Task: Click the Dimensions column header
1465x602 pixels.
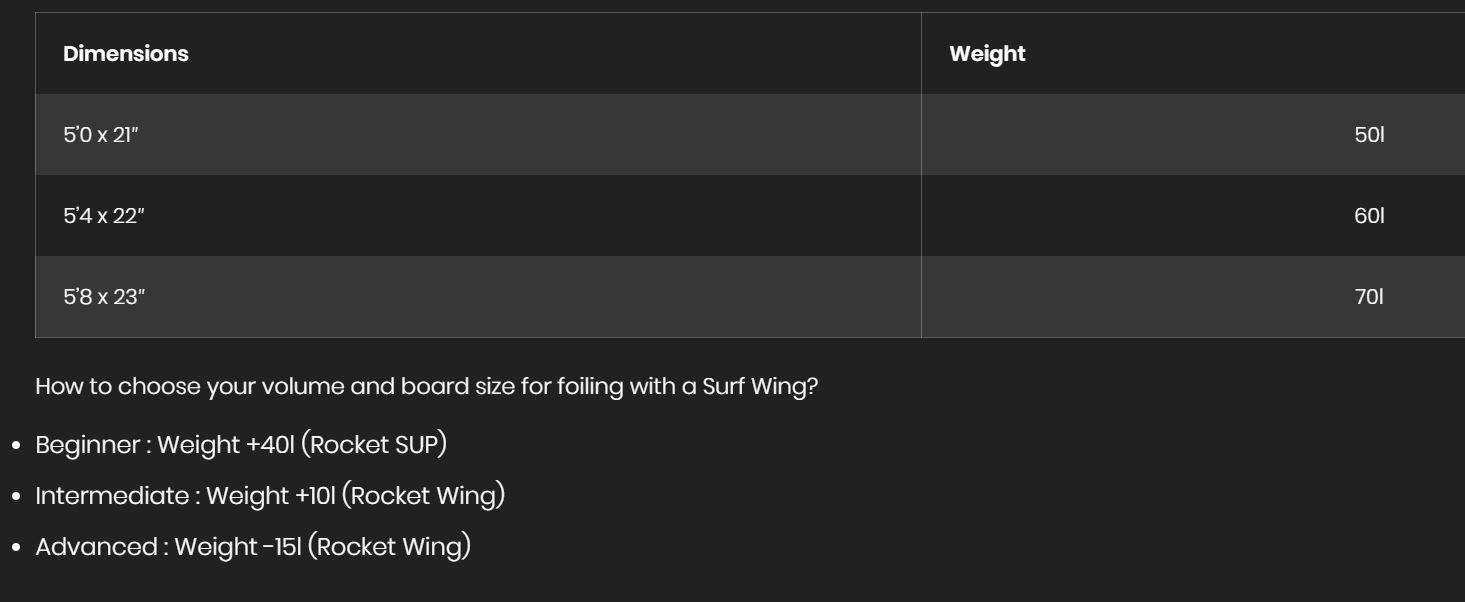Action: coord(125,54)
